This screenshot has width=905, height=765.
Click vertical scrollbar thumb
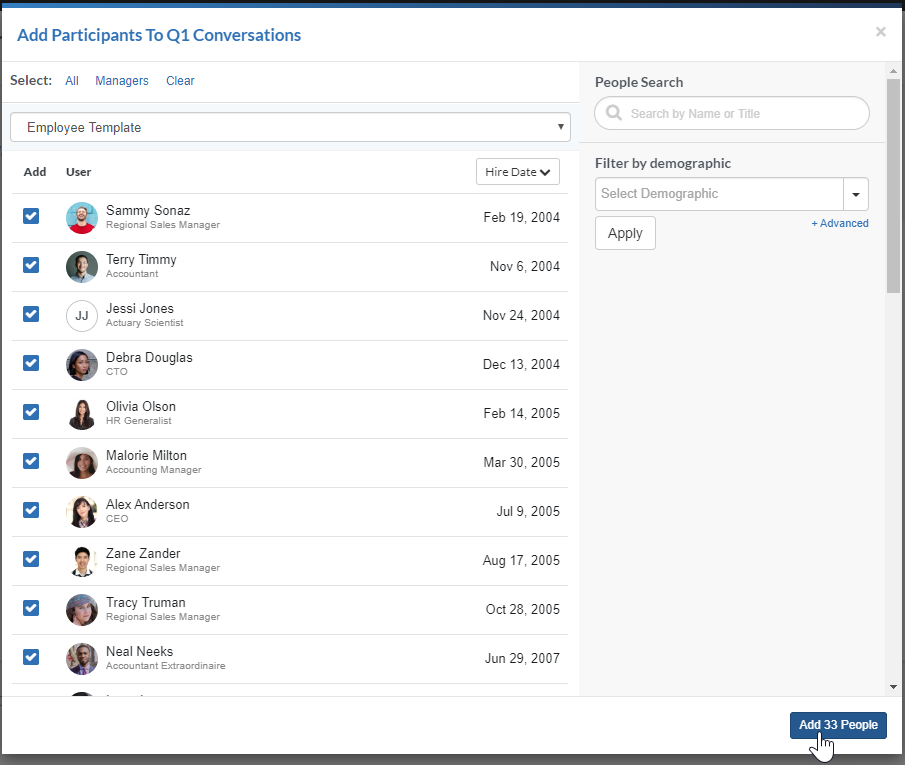tap(893, 186)
